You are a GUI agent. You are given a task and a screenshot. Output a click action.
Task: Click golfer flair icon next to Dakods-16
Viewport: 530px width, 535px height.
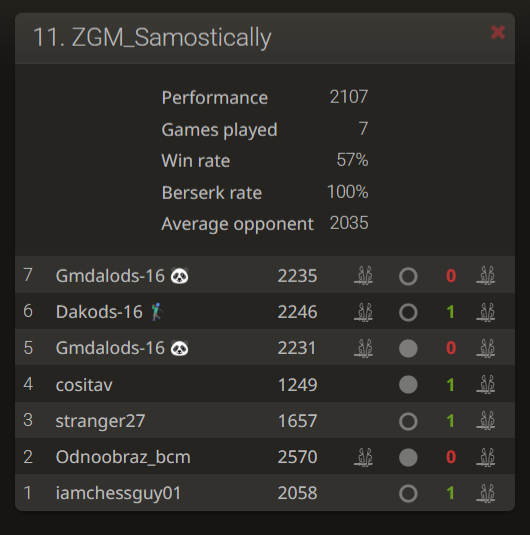pos(157,312)
